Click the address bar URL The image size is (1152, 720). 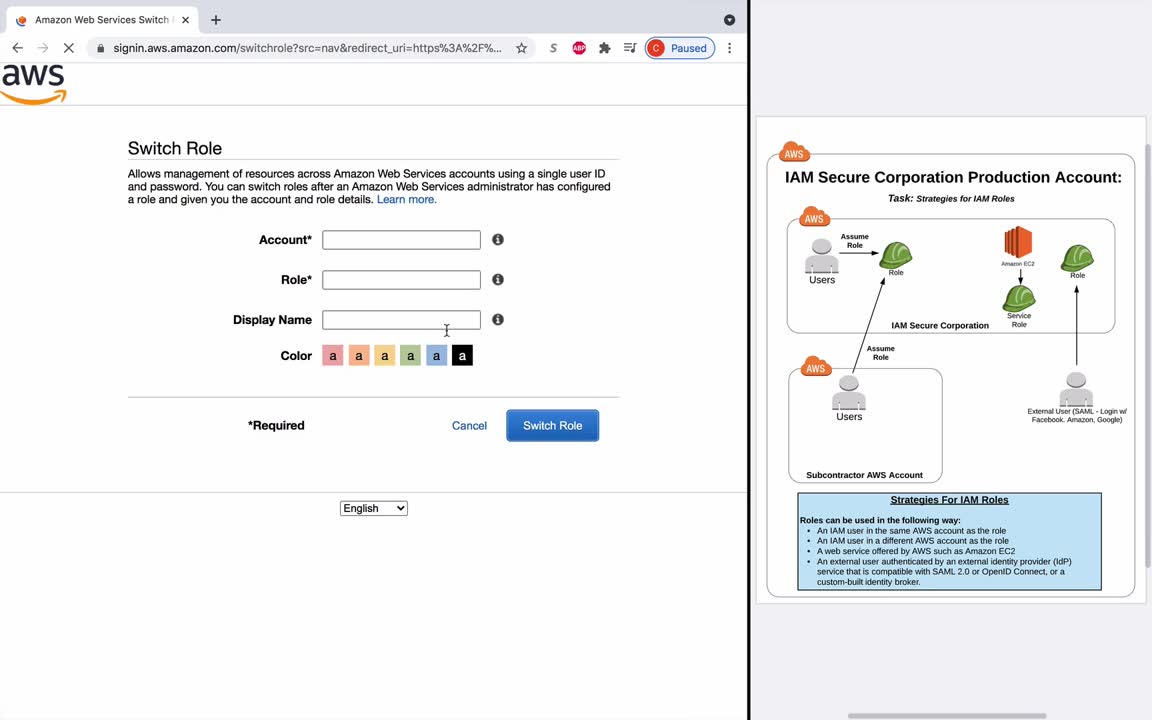pos(307,48)
